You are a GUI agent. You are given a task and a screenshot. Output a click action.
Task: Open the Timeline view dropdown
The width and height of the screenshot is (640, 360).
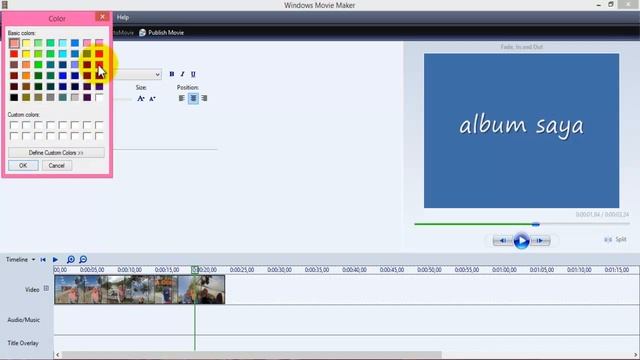click(x=33, y=260)
